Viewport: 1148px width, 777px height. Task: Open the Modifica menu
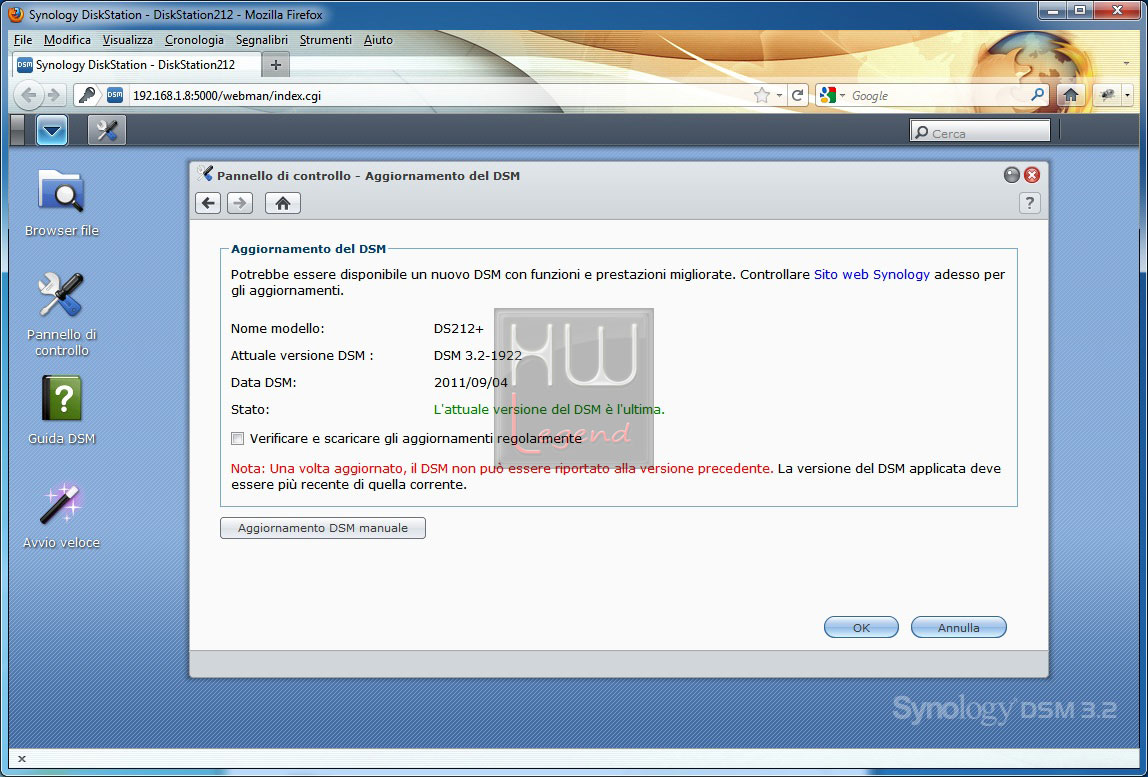point(67,40)
